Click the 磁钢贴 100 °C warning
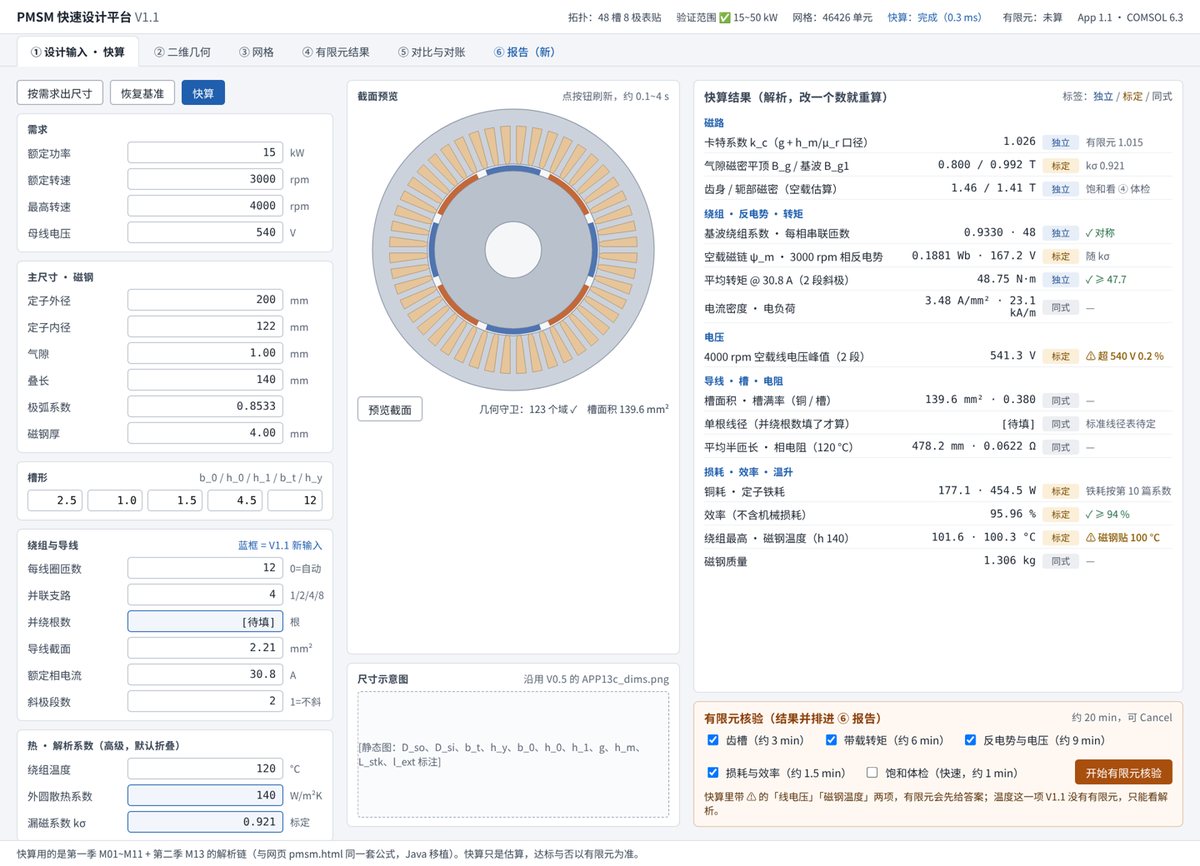The image size is (1200, 866). pyautogui.click(x=1122, y=538)
